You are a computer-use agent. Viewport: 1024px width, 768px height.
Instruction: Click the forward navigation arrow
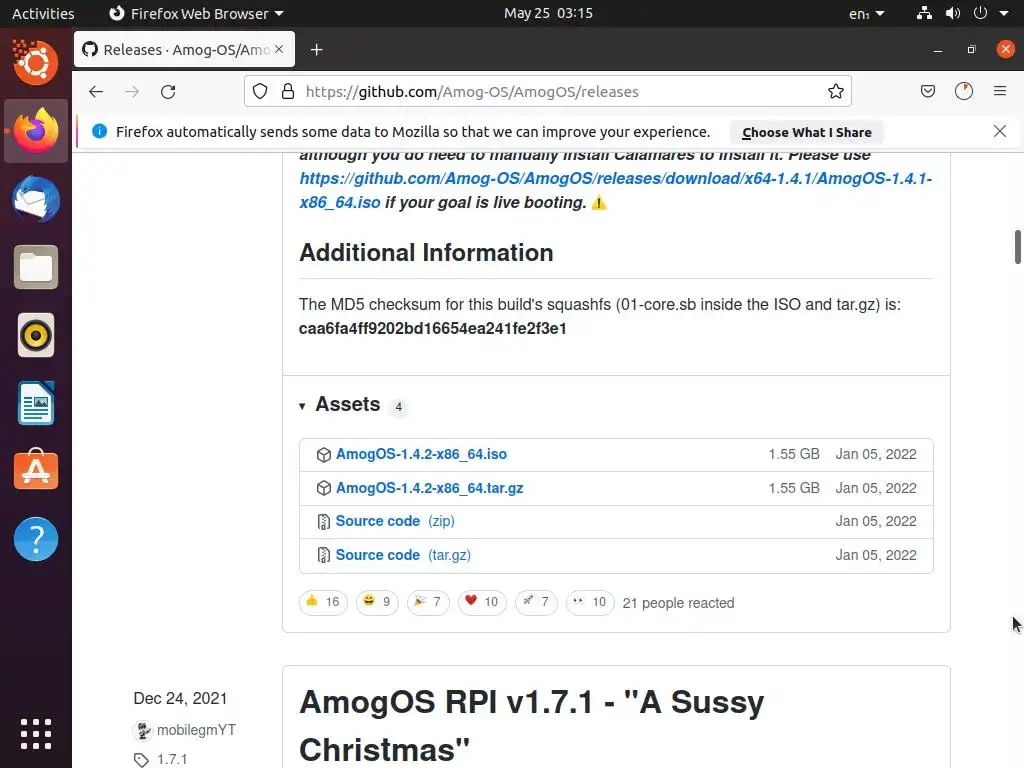coord(132,91)
